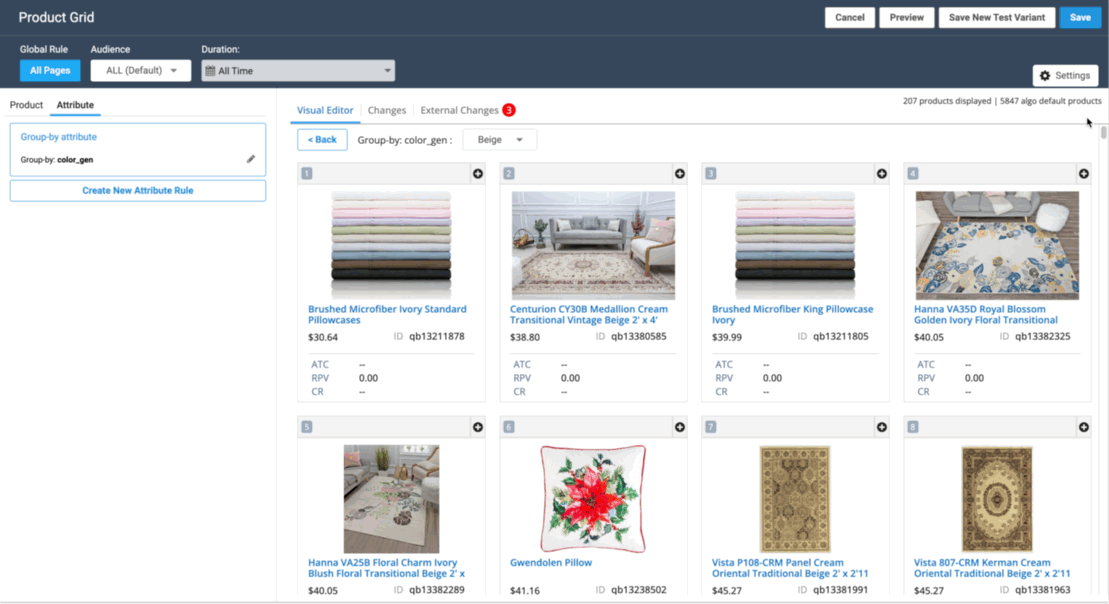The height and width of the screenshot is (604, 1109).
Task: Click the Preview button
Action: [907, 18]
